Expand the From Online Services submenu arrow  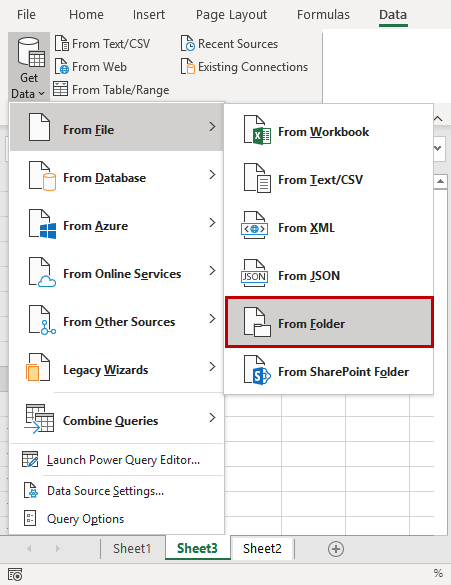coord(212,270)
